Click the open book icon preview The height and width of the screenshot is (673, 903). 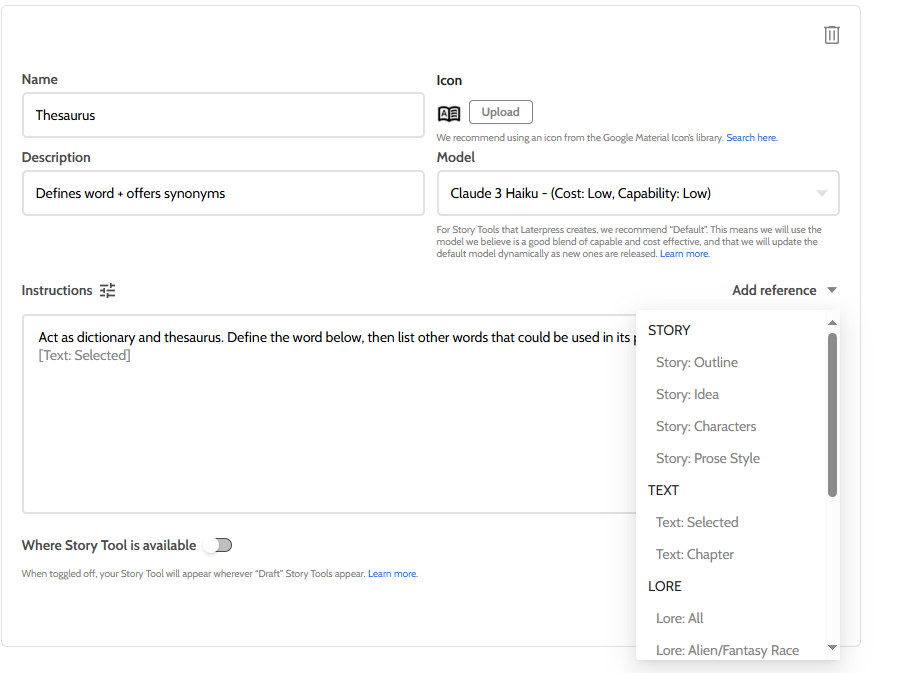(449, 113)
